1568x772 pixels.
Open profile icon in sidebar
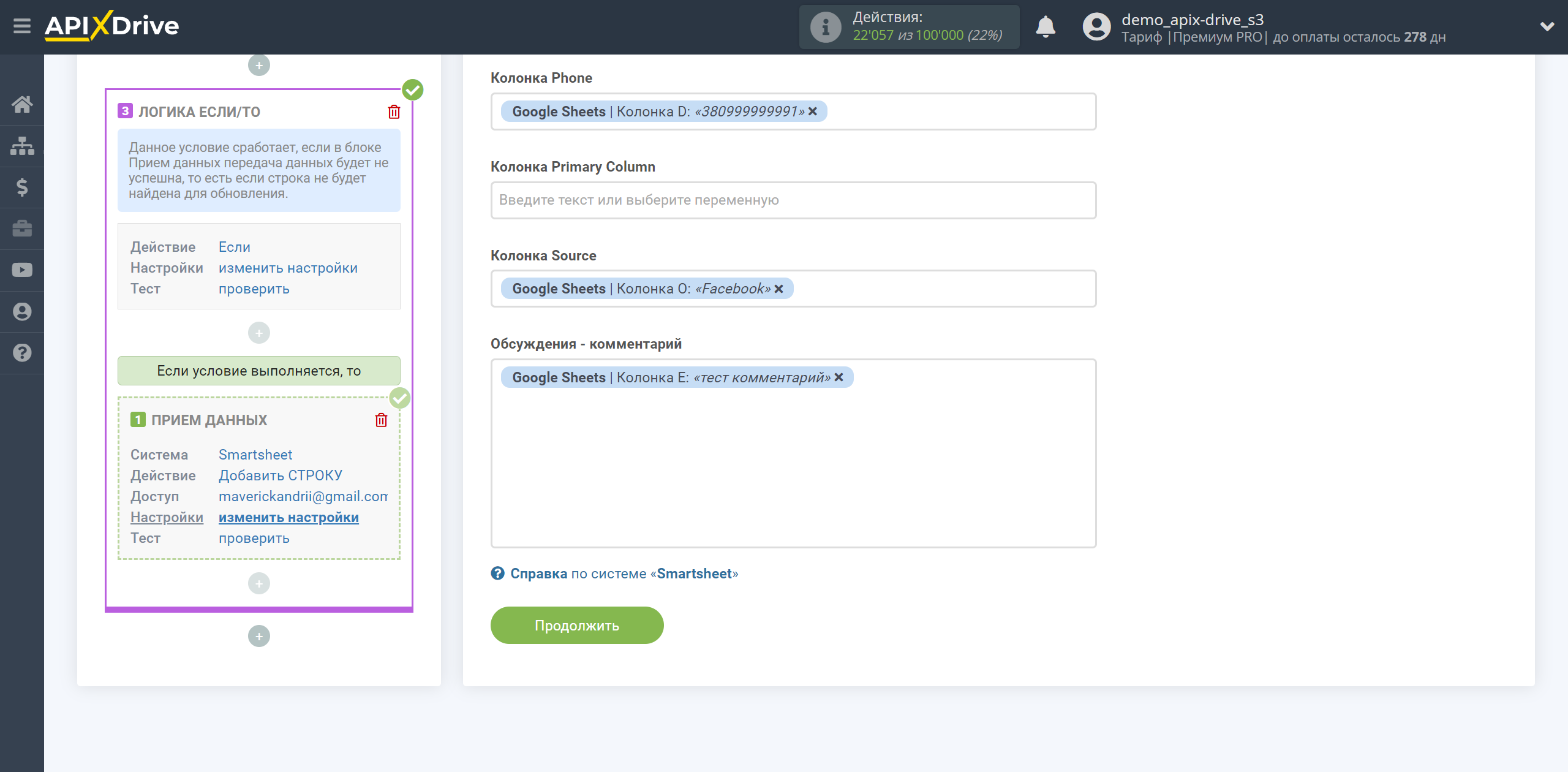[22, 311]
